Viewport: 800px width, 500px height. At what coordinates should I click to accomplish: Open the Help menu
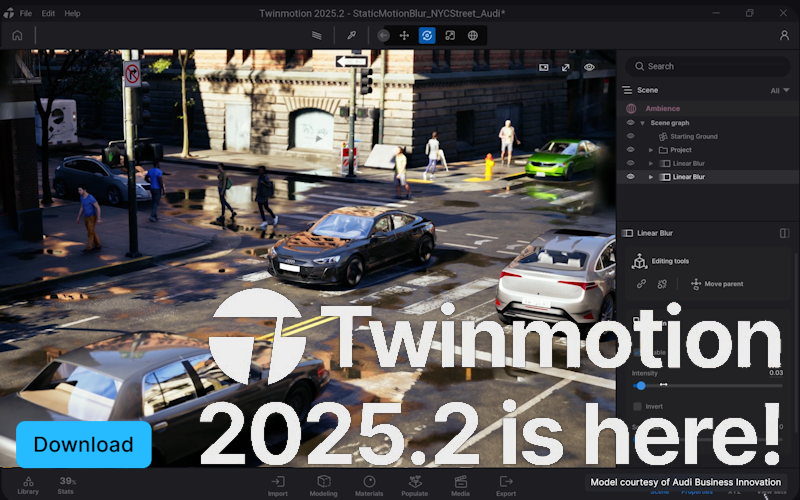coord(72,13)
